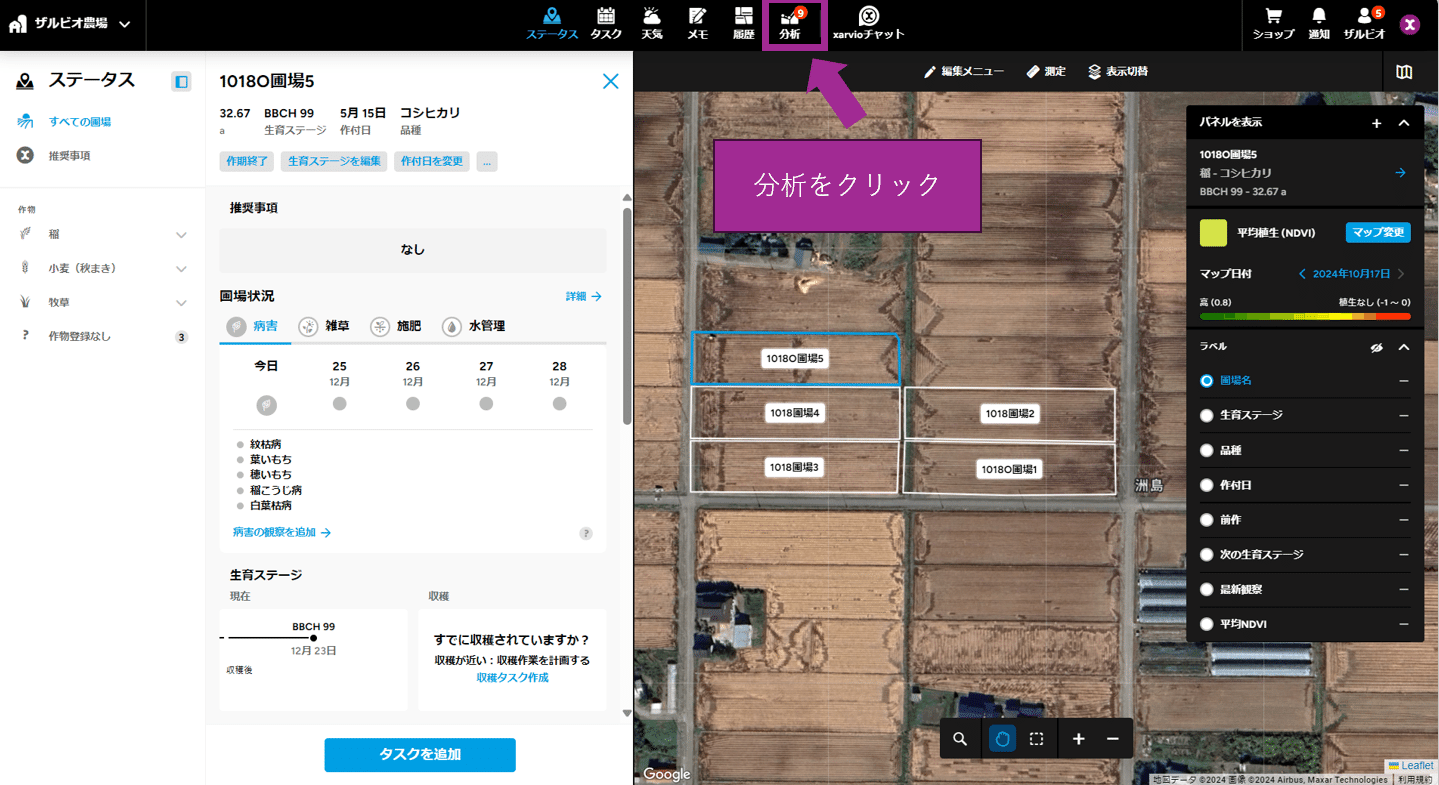Click the purple user avatar icon
Screen dimensions: 1439x785
[x=1410, y=25]
